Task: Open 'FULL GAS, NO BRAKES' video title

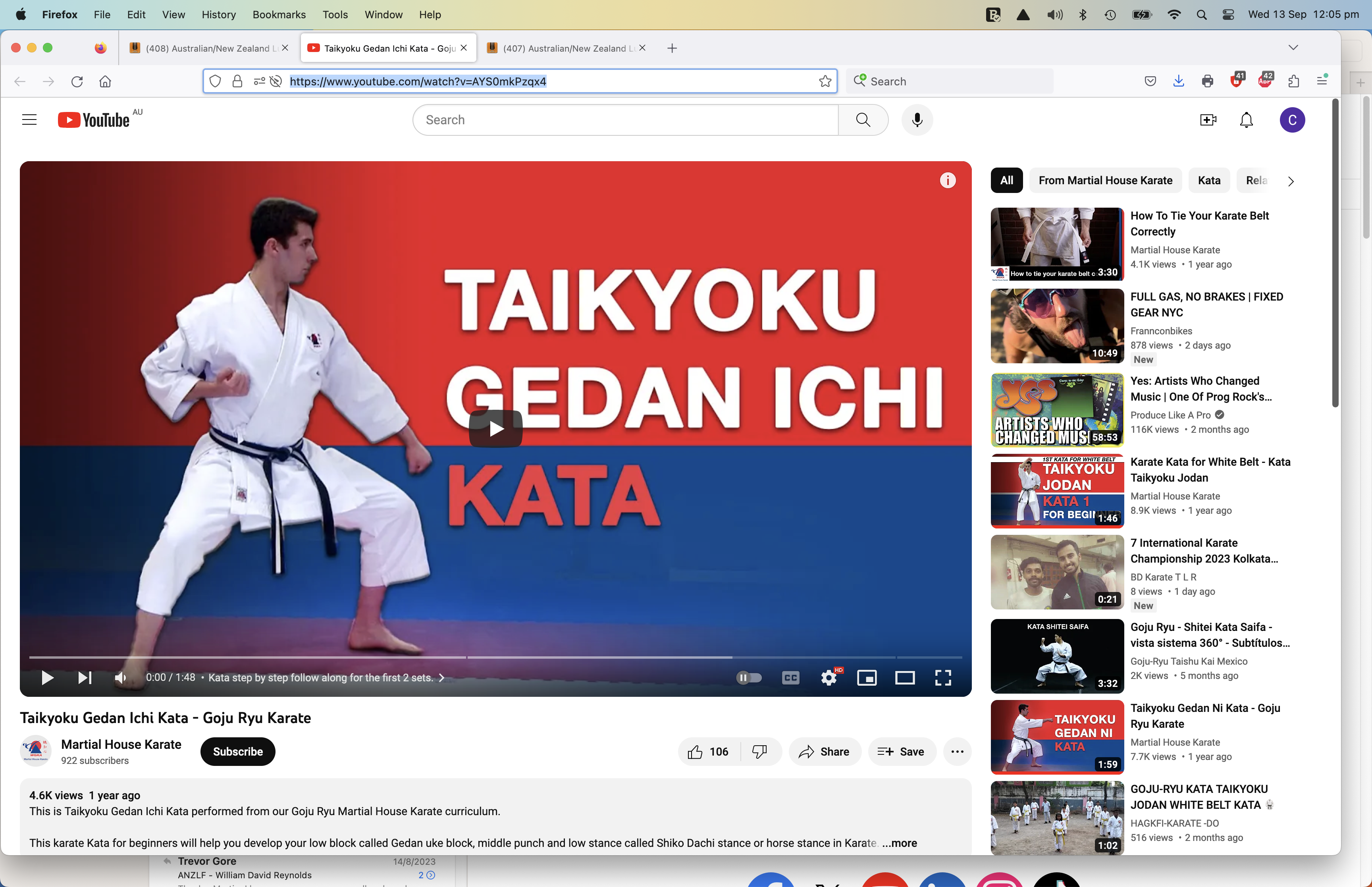Action: click(1206, 305)
